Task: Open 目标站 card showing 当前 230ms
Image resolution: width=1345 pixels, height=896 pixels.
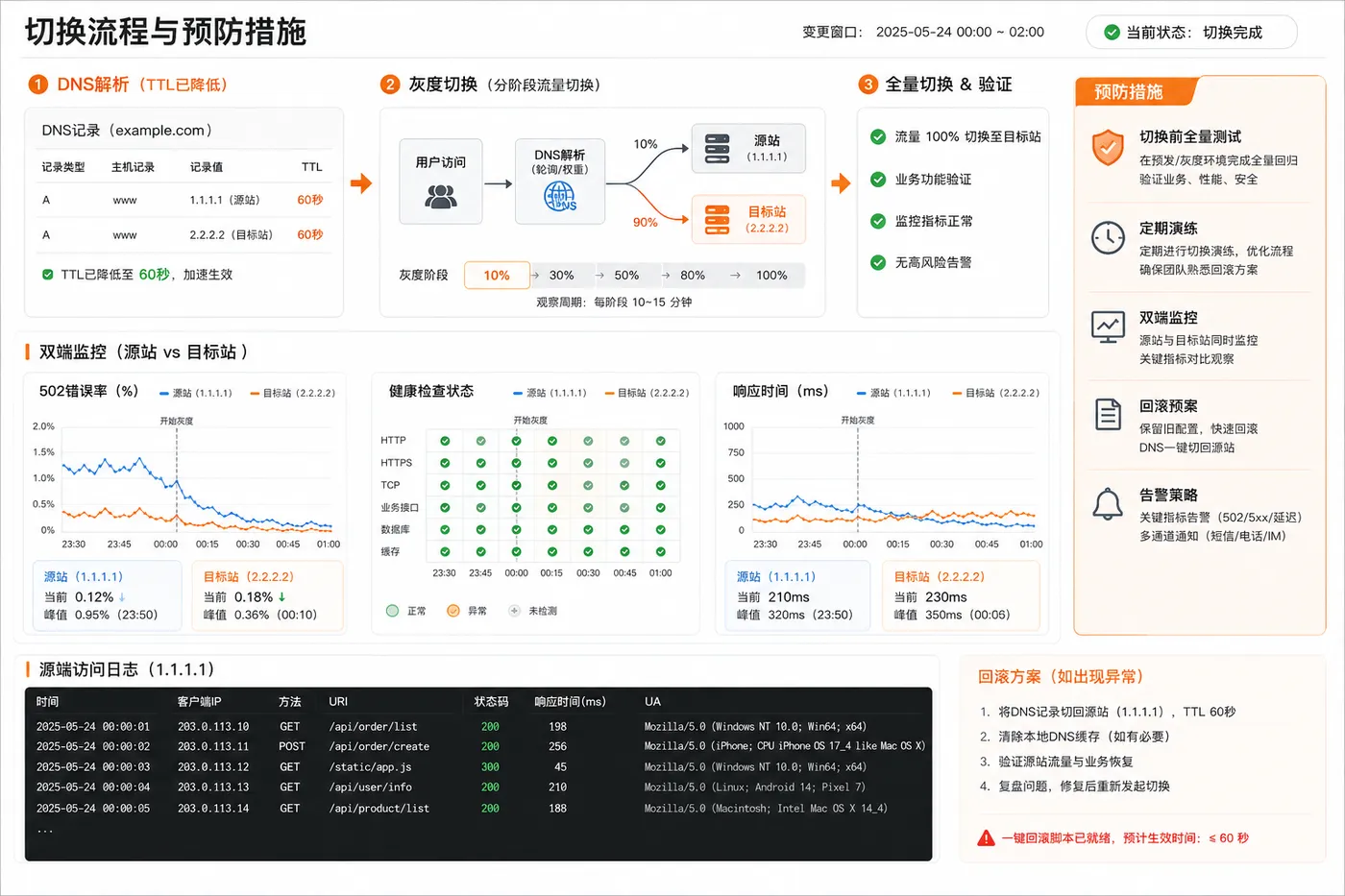Action: click(961, 595)
